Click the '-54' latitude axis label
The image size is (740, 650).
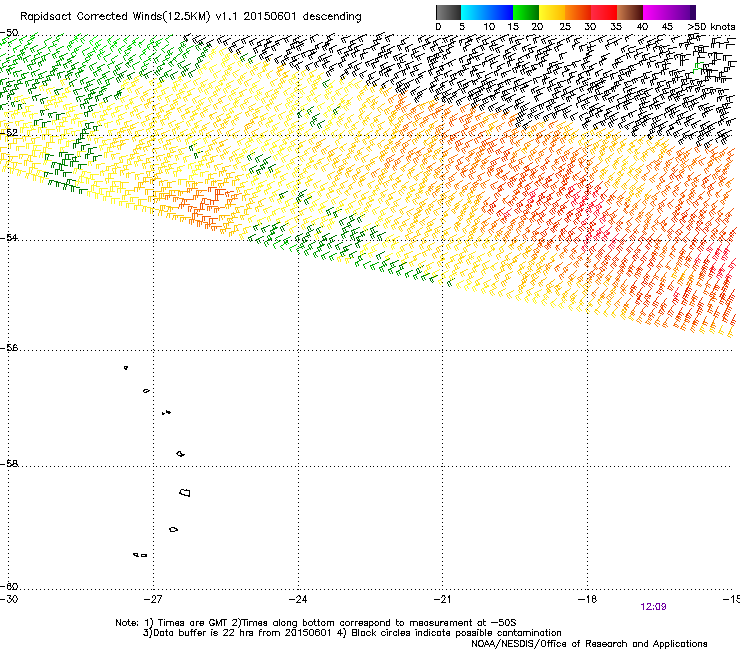(x=9, y=238)
